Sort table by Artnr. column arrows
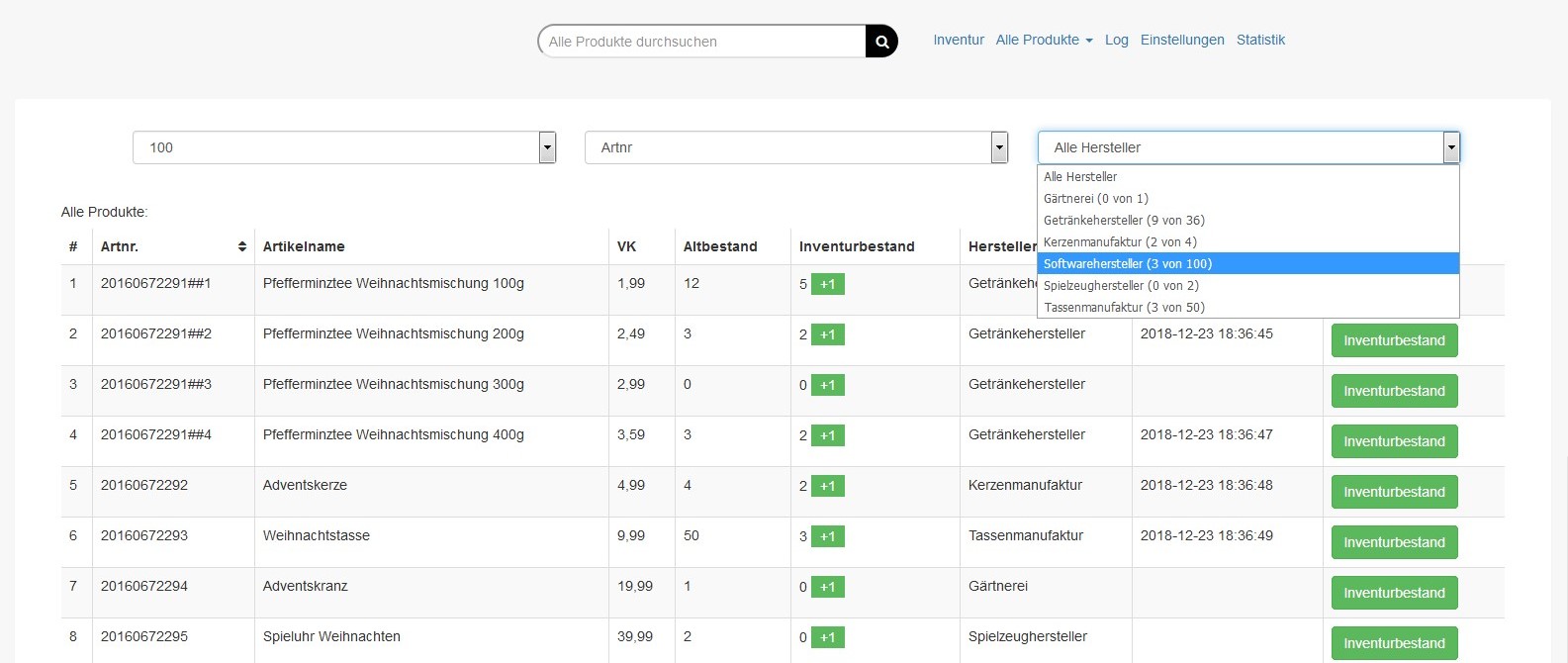1568x663 pixels. [241, 246]
